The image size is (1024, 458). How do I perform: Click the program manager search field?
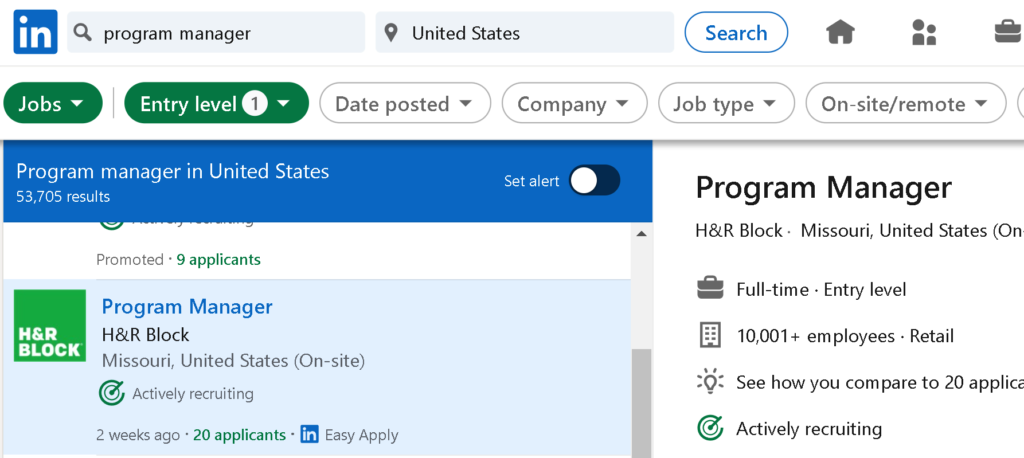216,32
